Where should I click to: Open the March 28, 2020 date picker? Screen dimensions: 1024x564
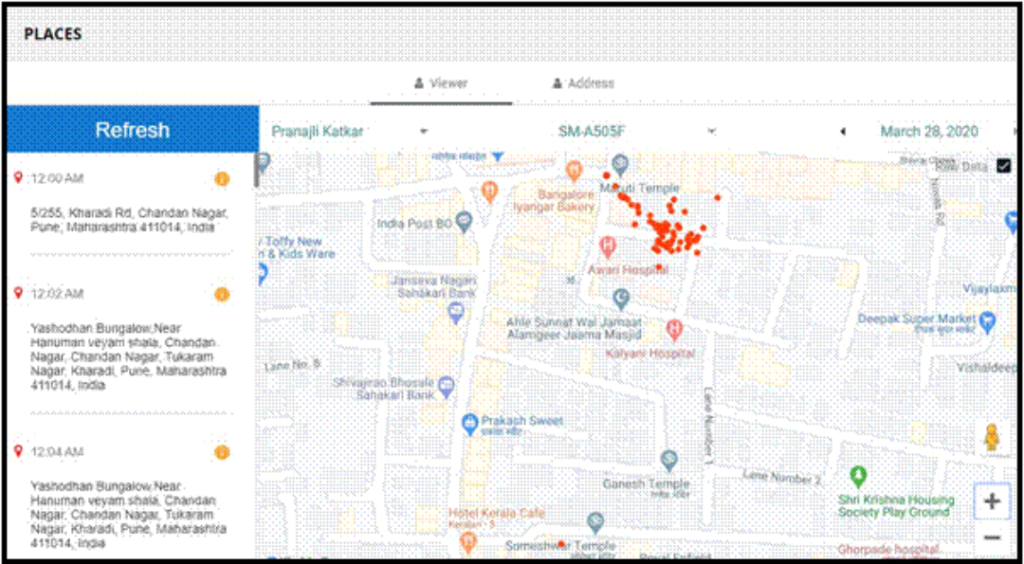coord(929,131)
